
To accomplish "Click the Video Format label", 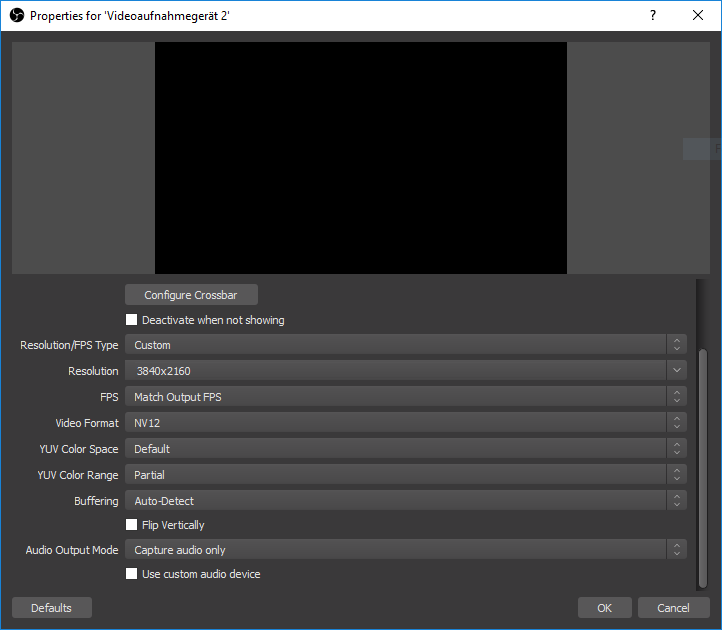I will point(87,423).
